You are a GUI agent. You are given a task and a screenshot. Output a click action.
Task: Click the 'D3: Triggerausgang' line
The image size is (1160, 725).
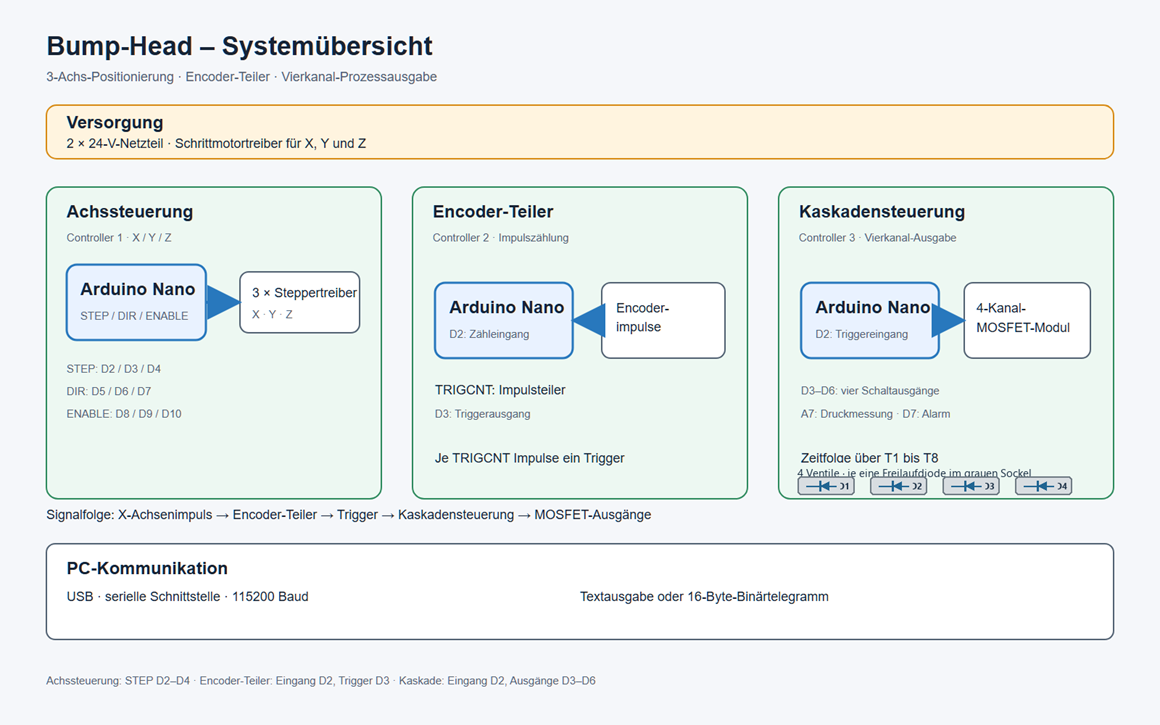[x=482, y=414]
